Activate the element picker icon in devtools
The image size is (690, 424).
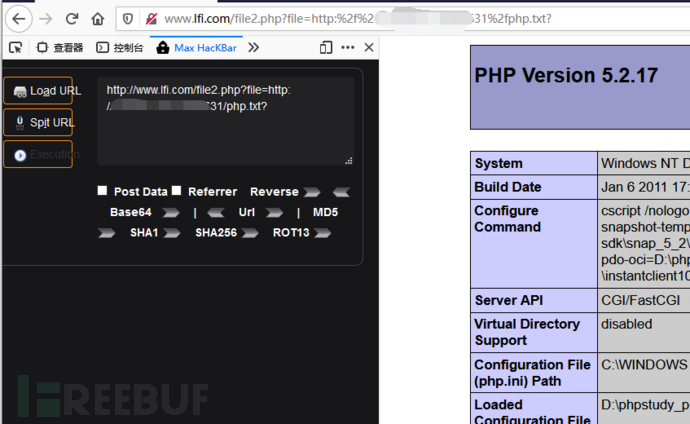tap(16, 48)
